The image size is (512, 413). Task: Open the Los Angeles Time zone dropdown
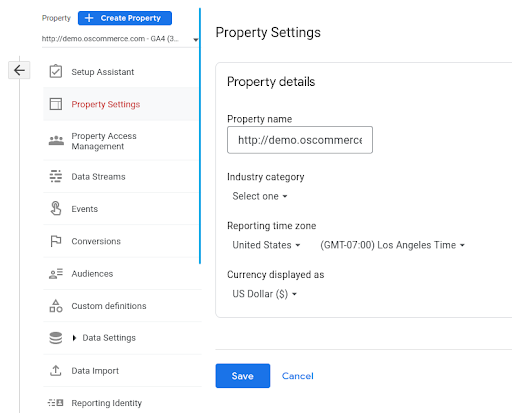coord(392,245)
